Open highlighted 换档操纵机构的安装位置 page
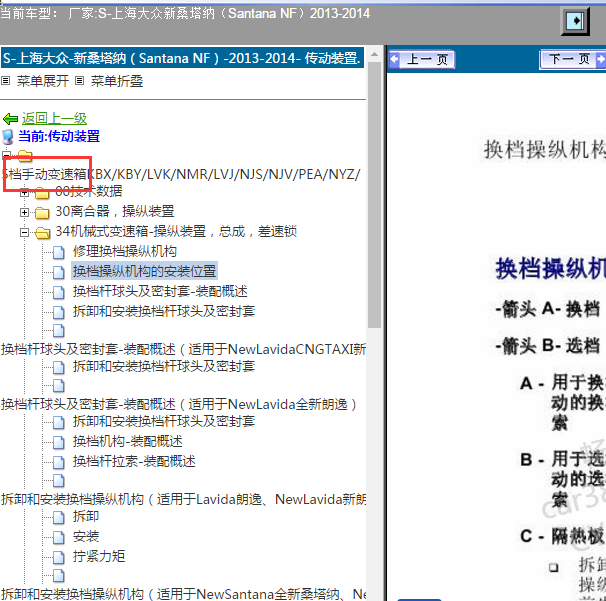This screenshot has width=606, height=601. [145, 271]
